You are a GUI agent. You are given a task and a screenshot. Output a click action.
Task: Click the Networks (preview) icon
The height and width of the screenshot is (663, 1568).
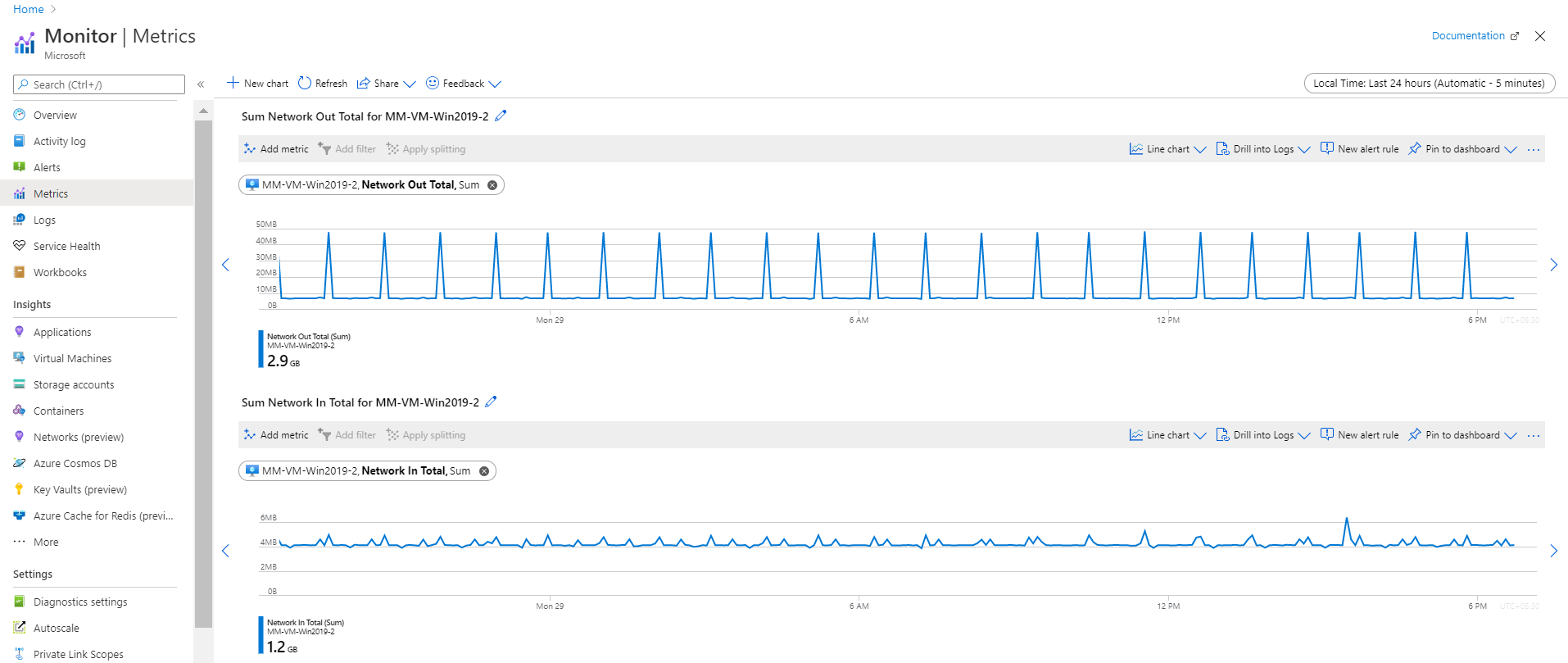19,437
